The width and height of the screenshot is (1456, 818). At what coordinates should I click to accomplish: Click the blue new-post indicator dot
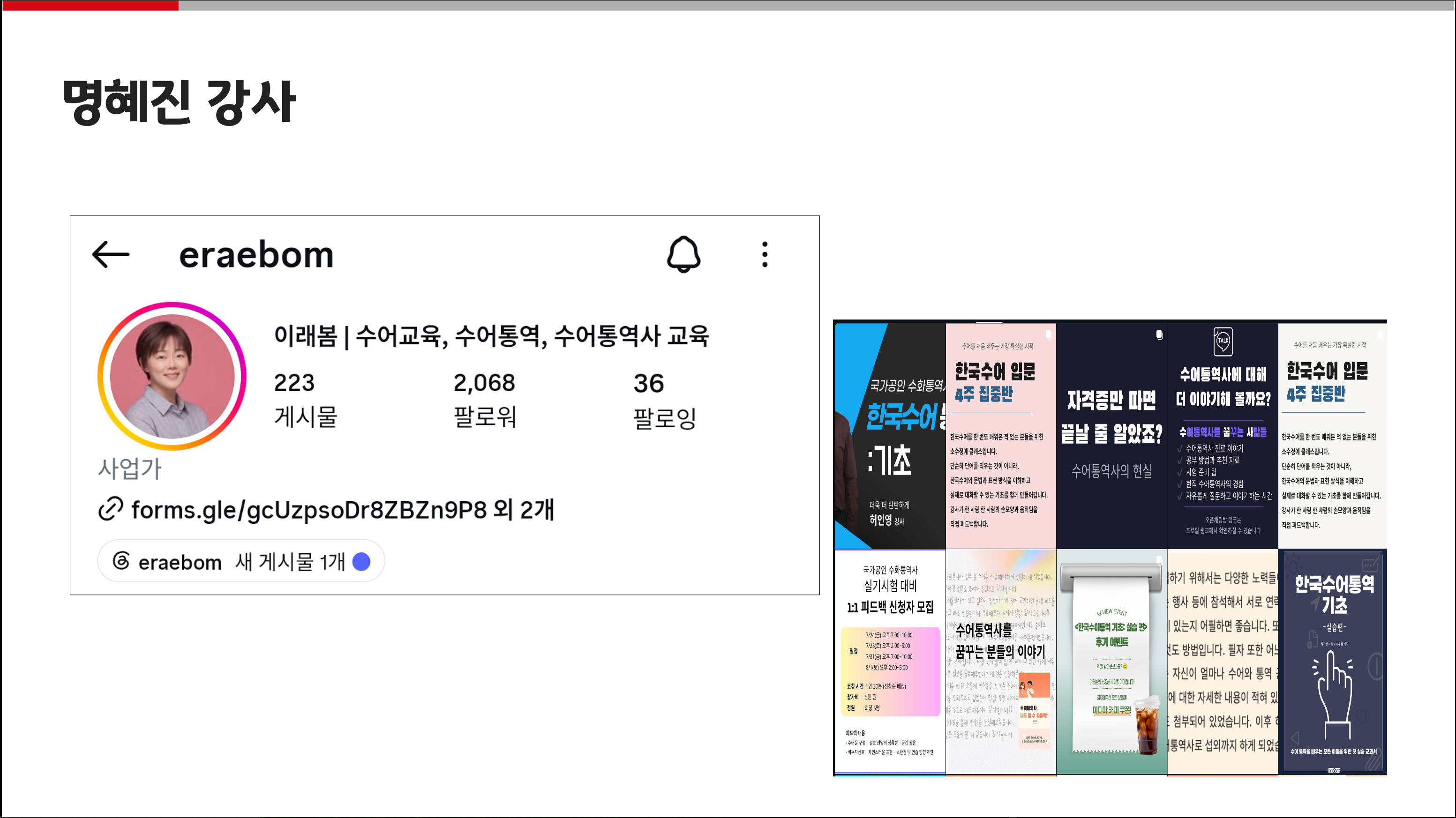tap(361, 562)
